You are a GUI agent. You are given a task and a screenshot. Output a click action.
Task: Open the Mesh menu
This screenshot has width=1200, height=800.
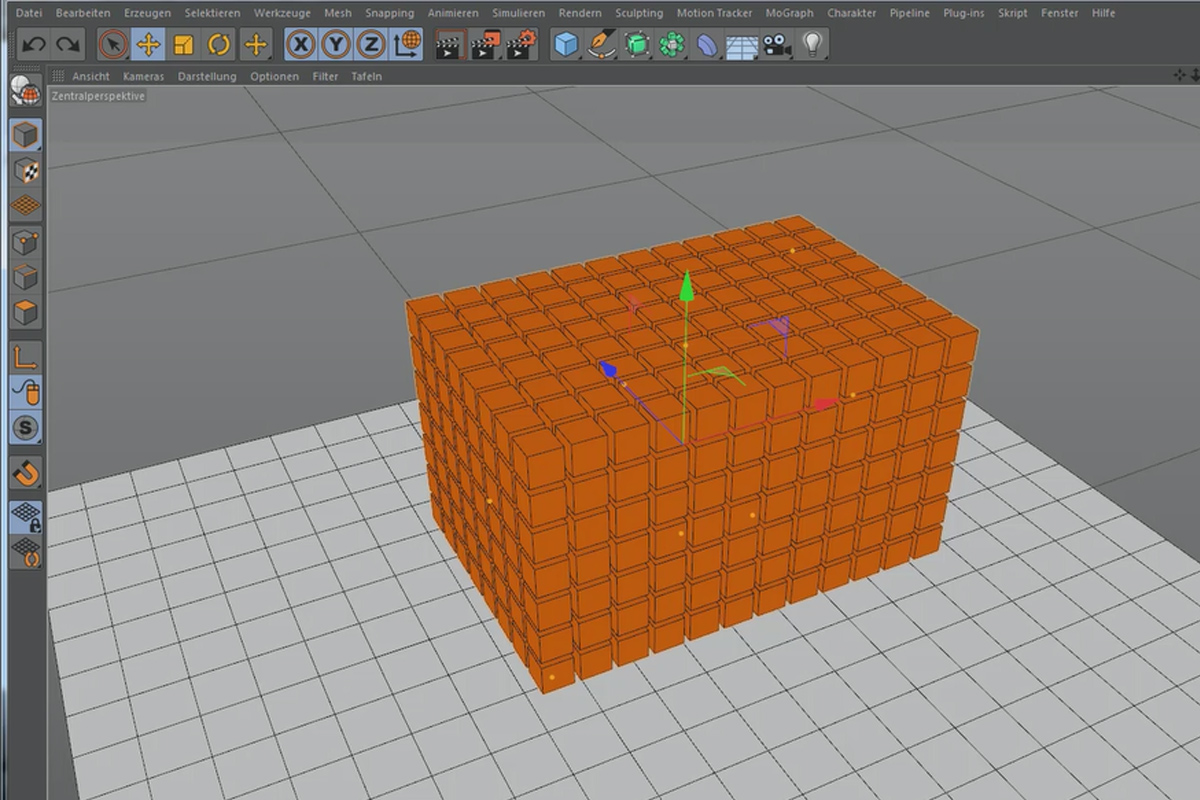(x=338, y=13)
